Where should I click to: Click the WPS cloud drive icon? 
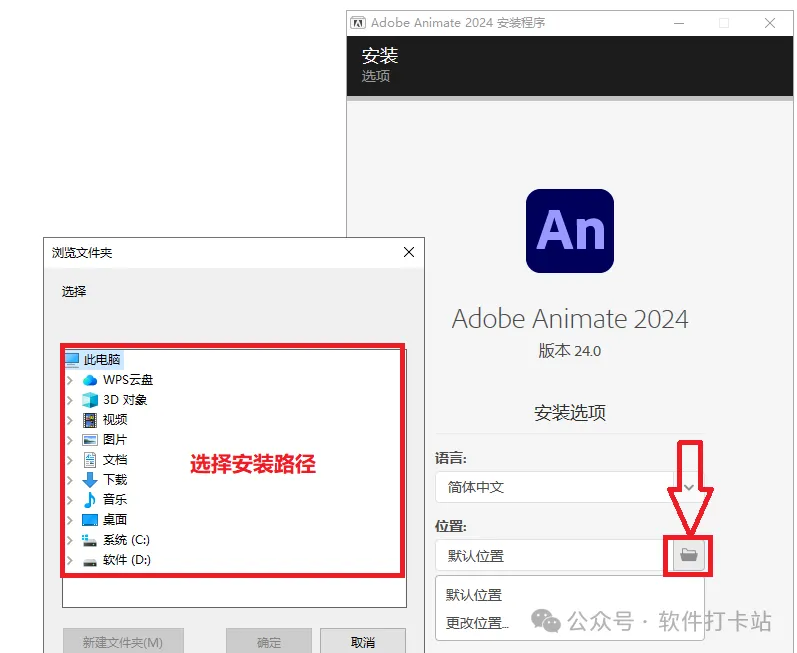click(x=90, y=380)
